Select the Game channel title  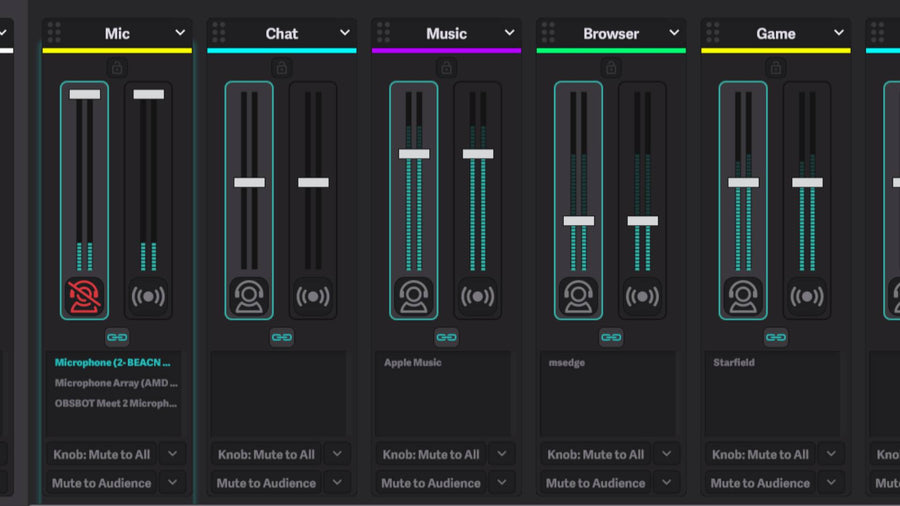pos(776,33)
